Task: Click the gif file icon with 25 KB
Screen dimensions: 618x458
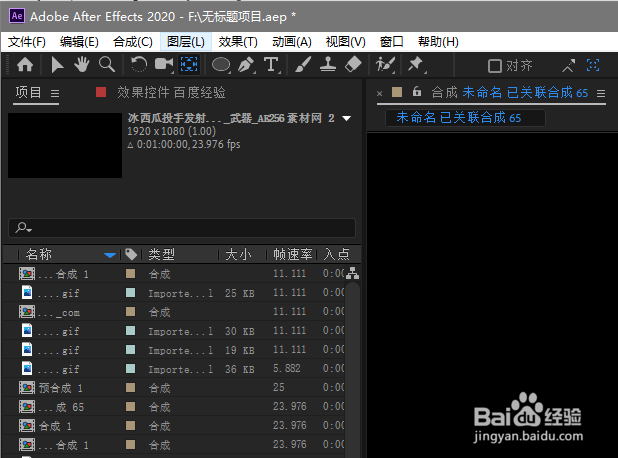Action: [27, 292]
